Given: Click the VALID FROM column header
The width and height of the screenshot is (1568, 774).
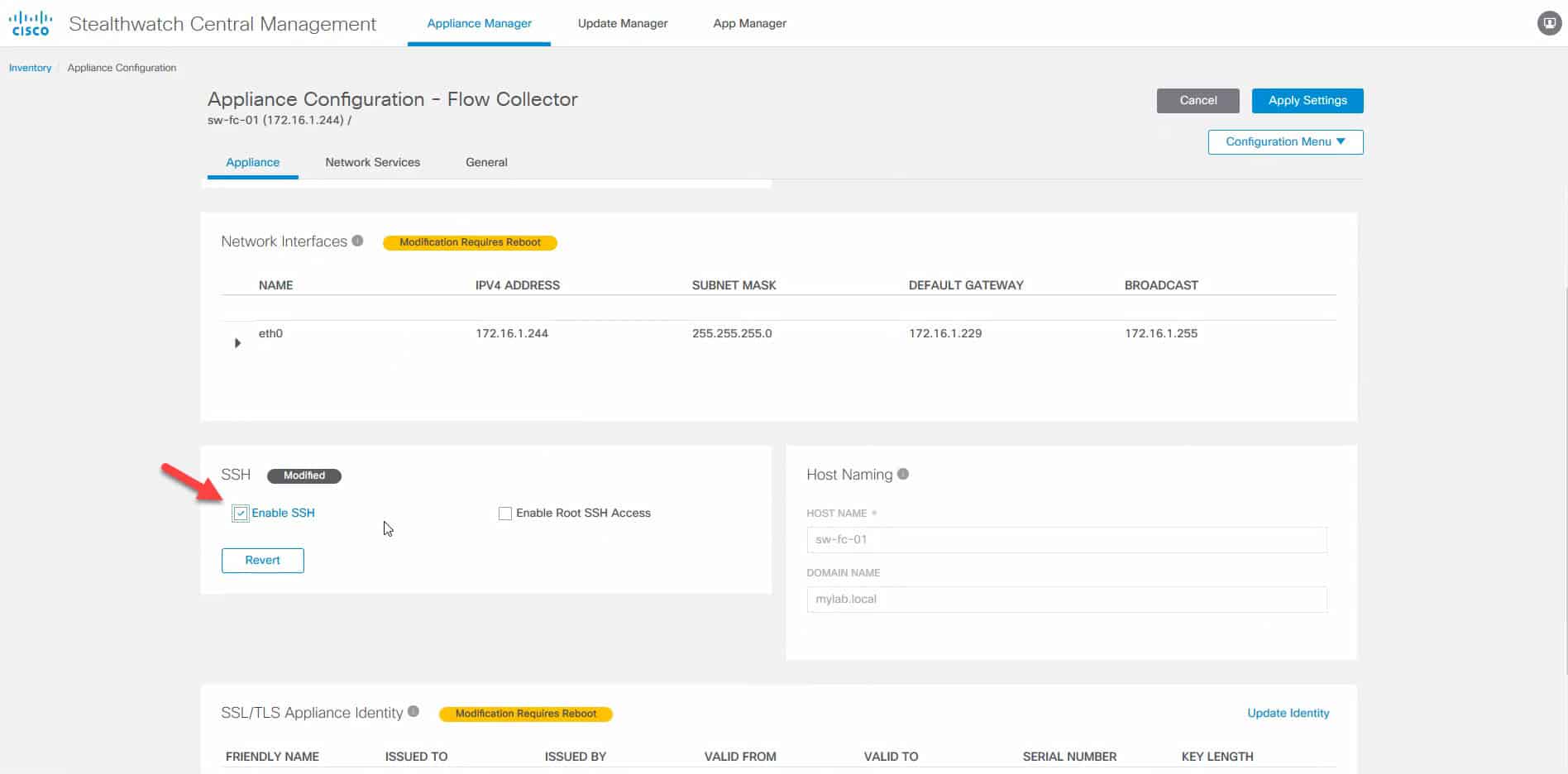Looking at the screenshot, I should pyautogui.click(x=740, y=757).
